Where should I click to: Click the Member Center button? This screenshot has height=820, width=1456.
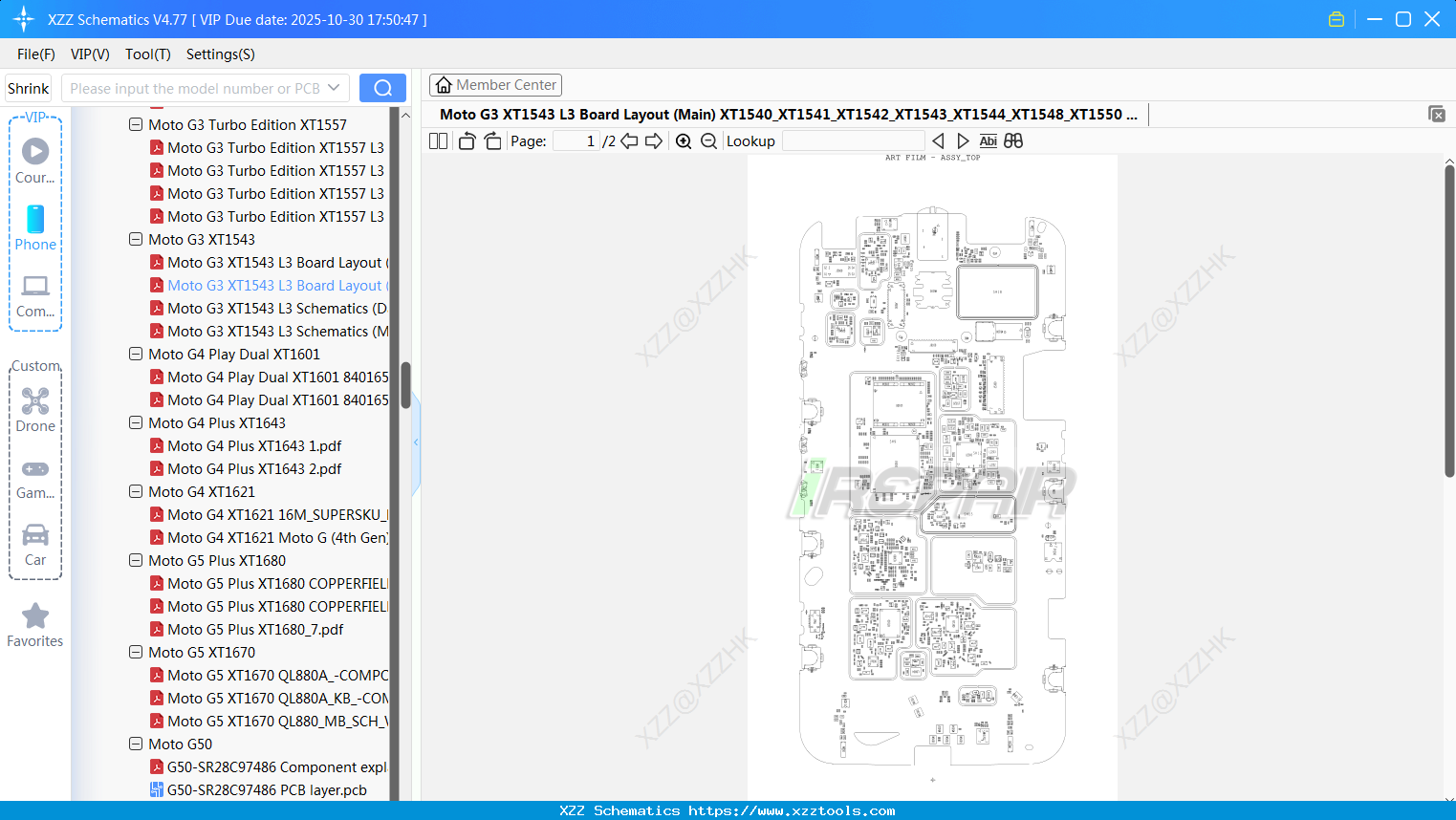(495, 84)
